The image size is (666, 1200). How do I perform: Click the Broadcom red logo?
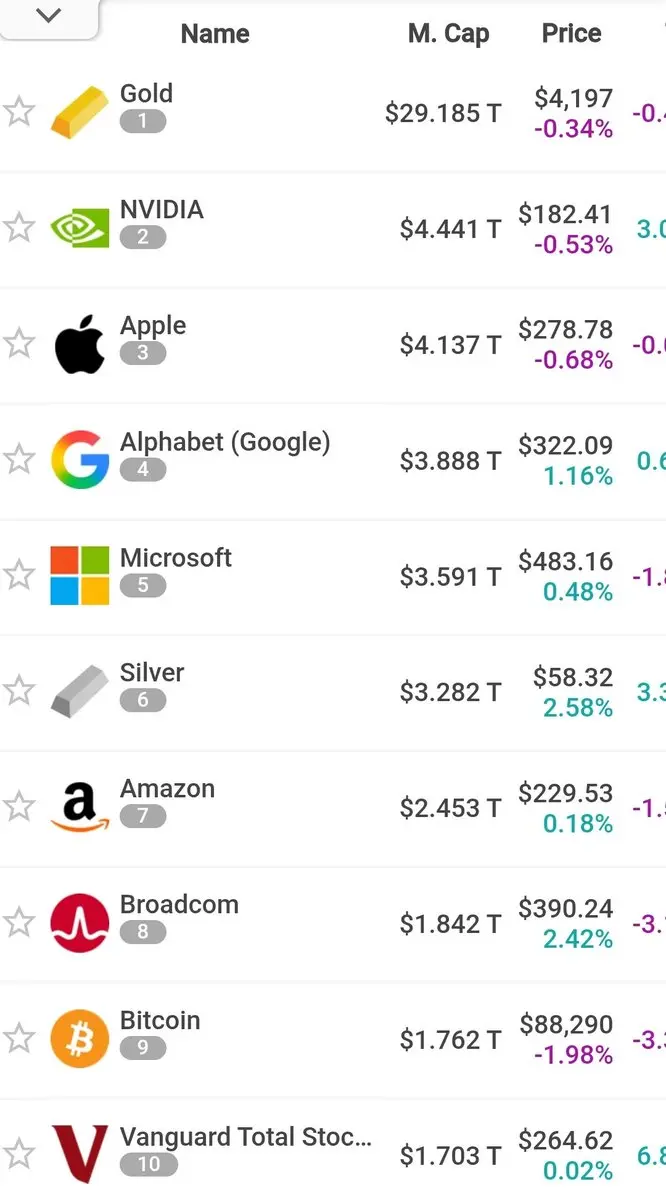[79, 923]
